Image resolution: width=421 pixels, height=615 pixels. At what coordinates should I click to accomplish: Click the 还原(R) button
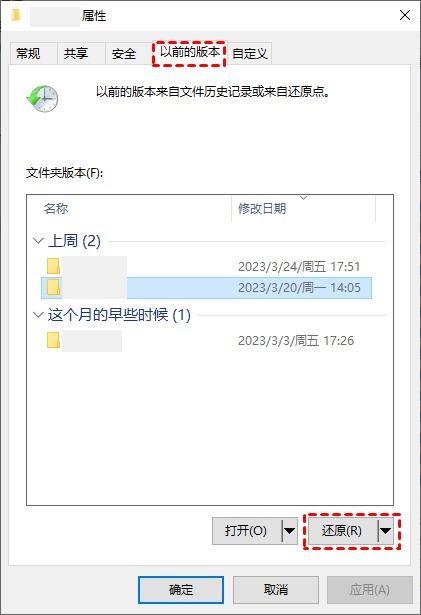coord(343,531)
